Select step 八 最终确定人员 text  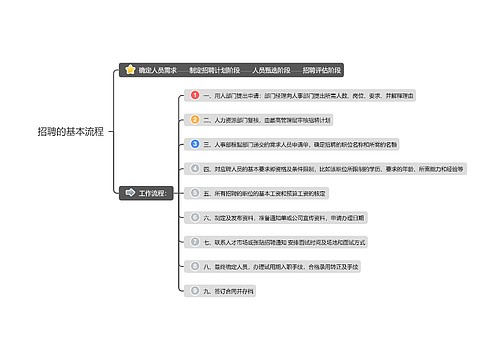(281, 267)
